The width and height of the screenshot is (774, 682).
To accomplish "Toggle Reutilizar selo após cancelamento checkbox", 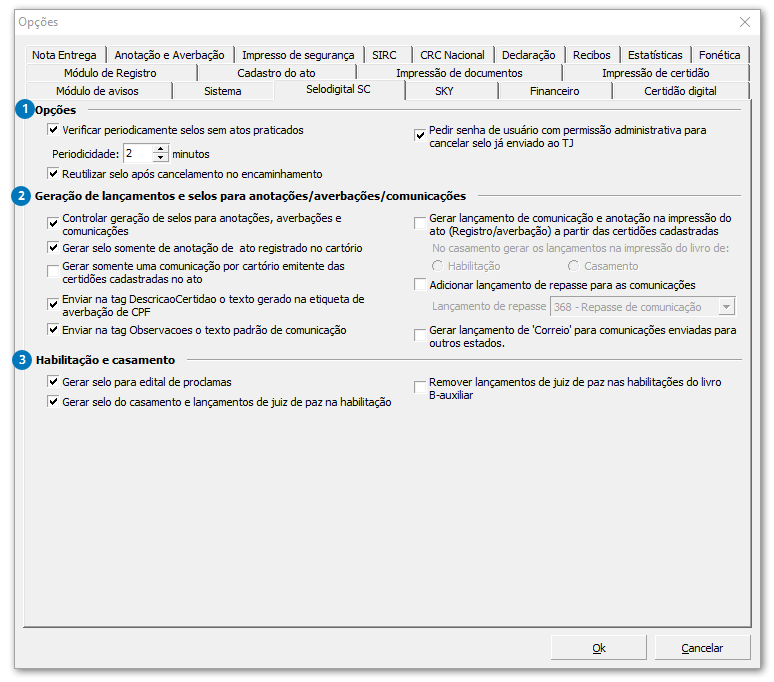I will point(53,174).
